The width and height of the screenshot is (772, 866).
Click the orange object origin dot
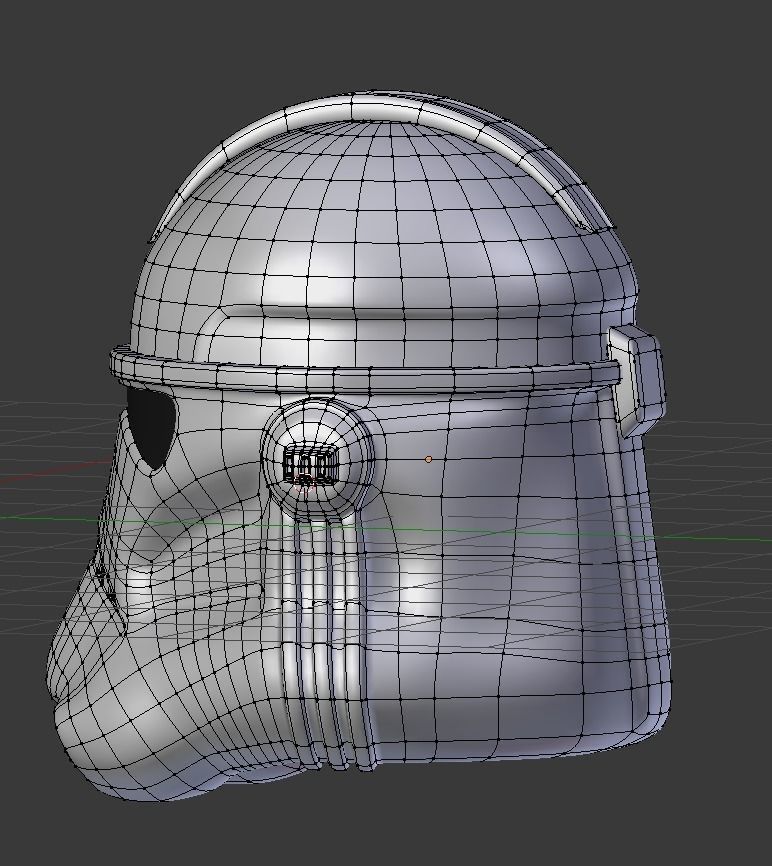pyautogui.click(x=429, y=459)
